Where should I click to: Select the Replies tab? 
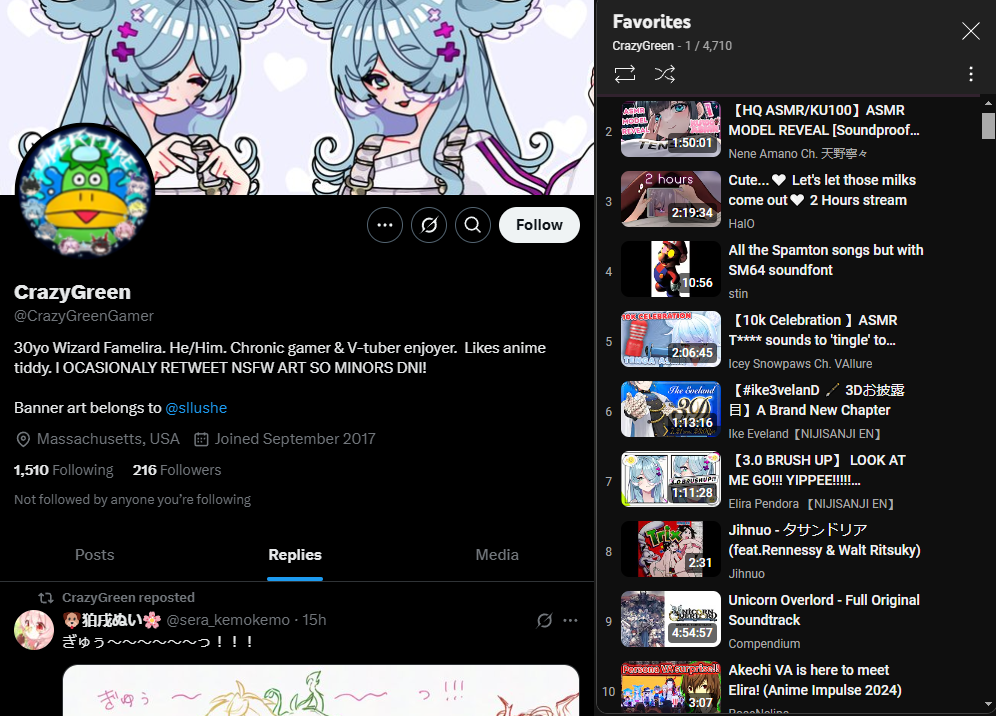pos(295,555)
